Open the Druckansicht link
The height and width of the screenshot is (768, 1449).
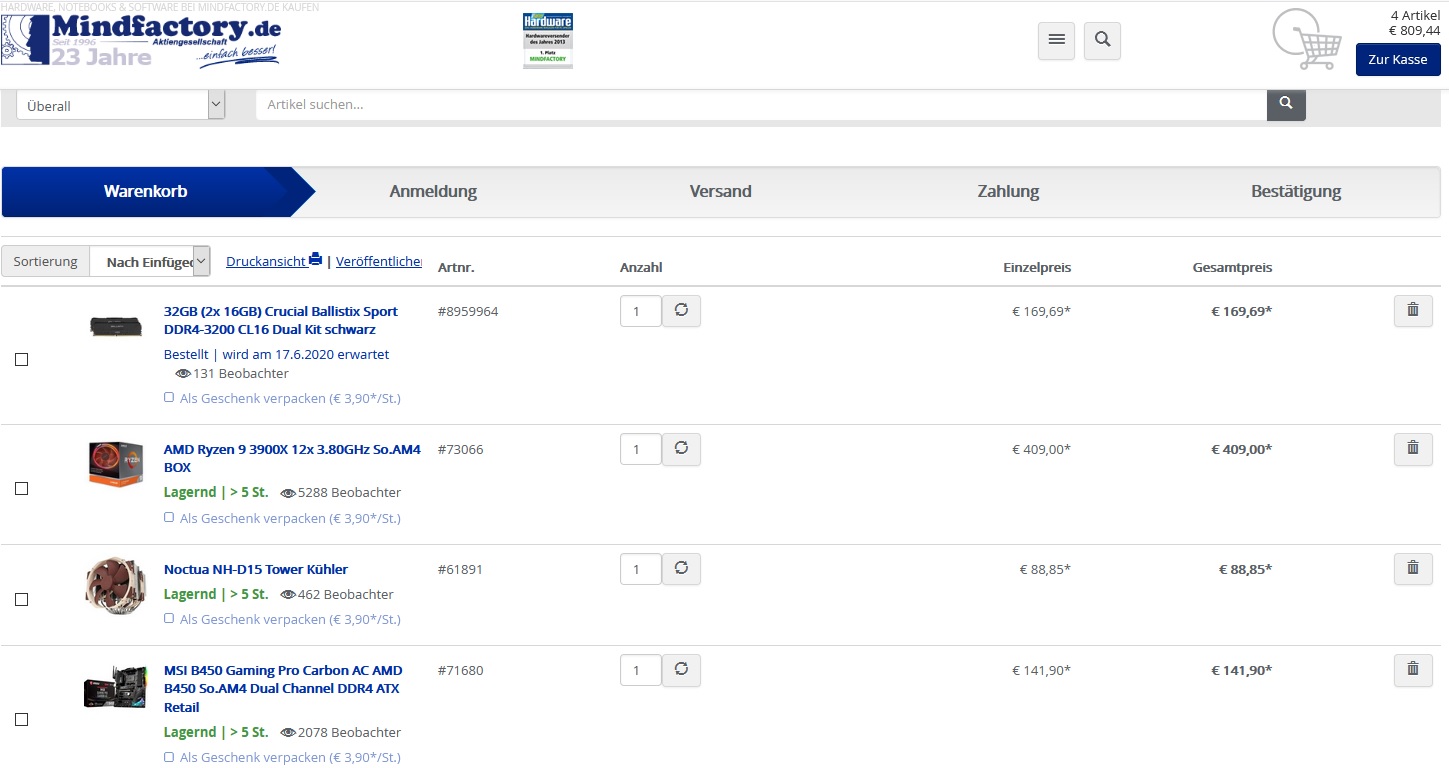coord(266,261)
